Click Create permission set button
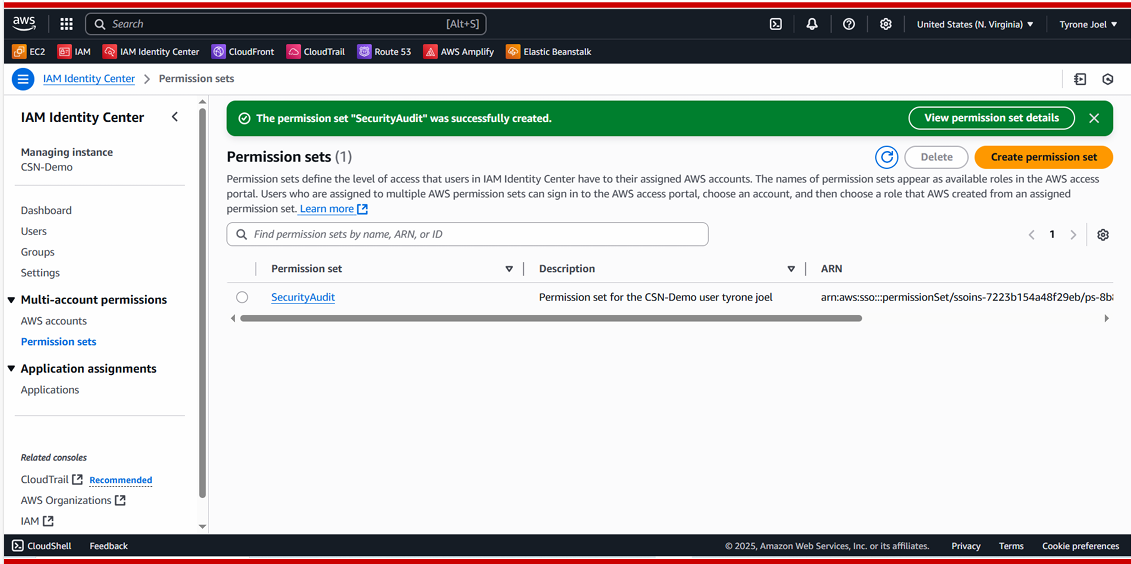Screen dimensions: 1131x564 (1044, 157)
